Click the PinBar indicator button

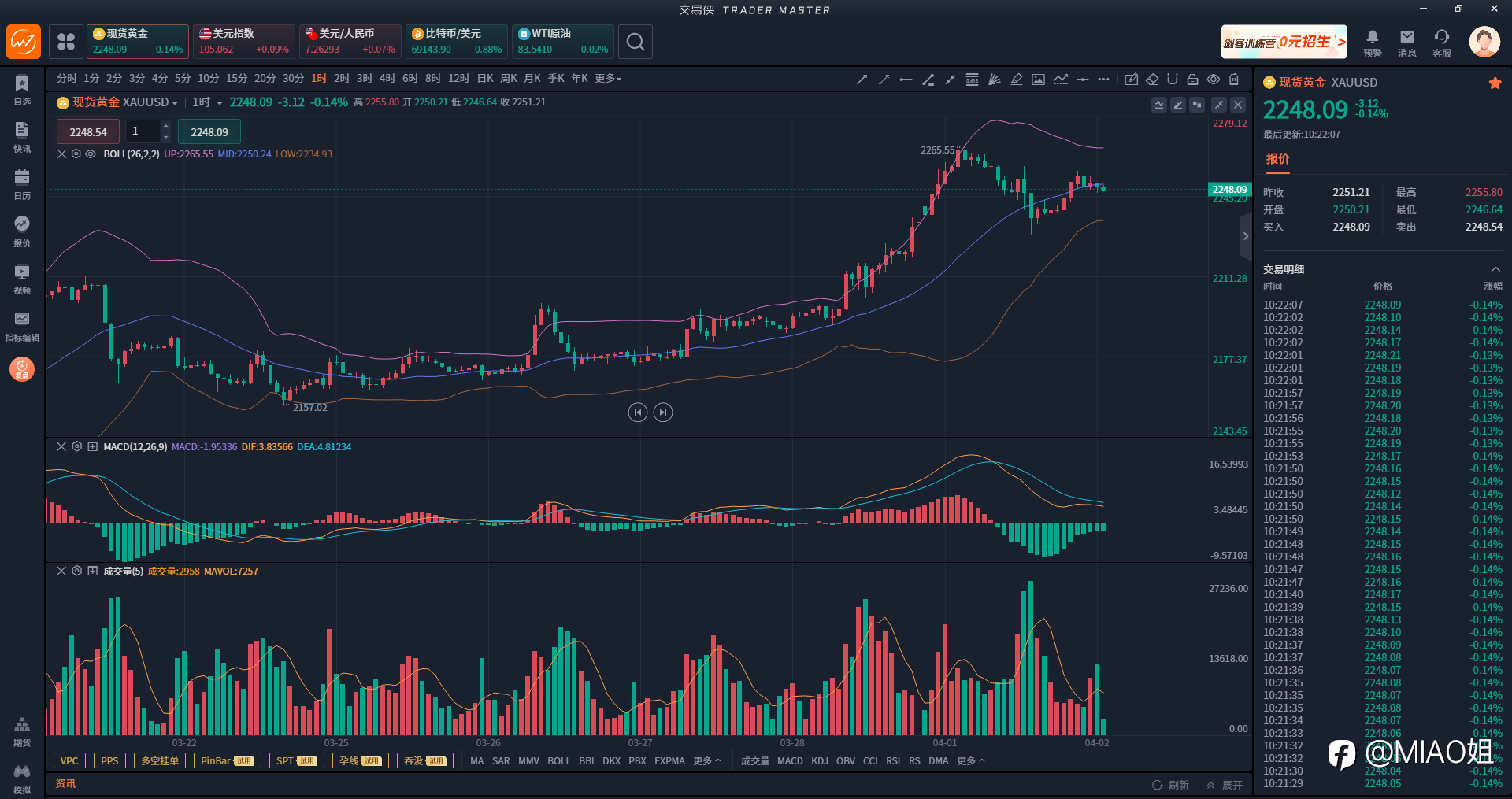tap(227, 761)
